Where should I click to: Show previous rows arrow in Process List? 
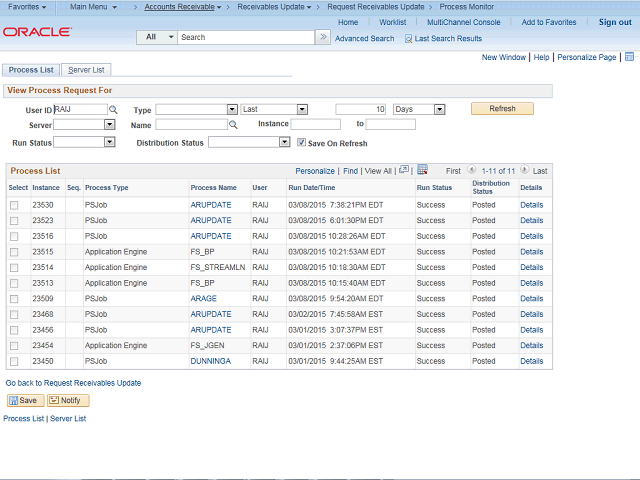coord(469,171)
